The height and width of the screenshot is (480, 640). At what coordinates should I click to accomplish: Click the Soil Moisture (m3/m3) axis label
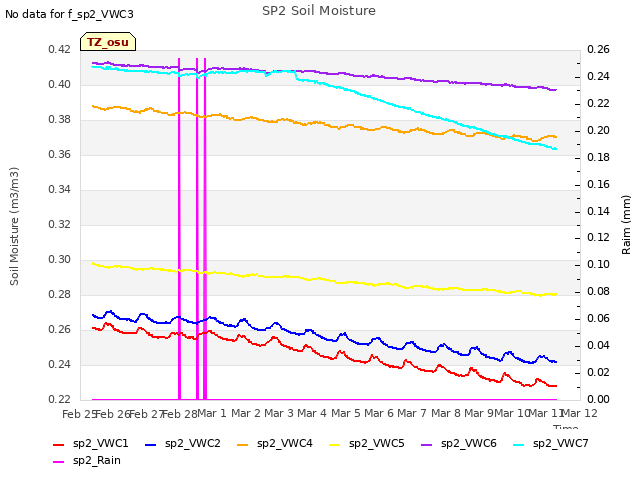(x=14, y=226)
